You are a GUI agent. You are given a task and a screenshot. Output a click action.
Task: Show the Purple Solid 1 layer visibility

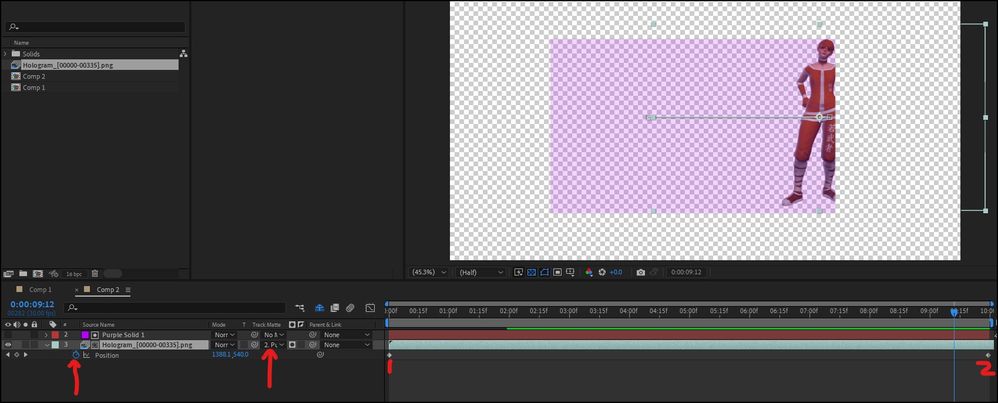pos(8,334)
